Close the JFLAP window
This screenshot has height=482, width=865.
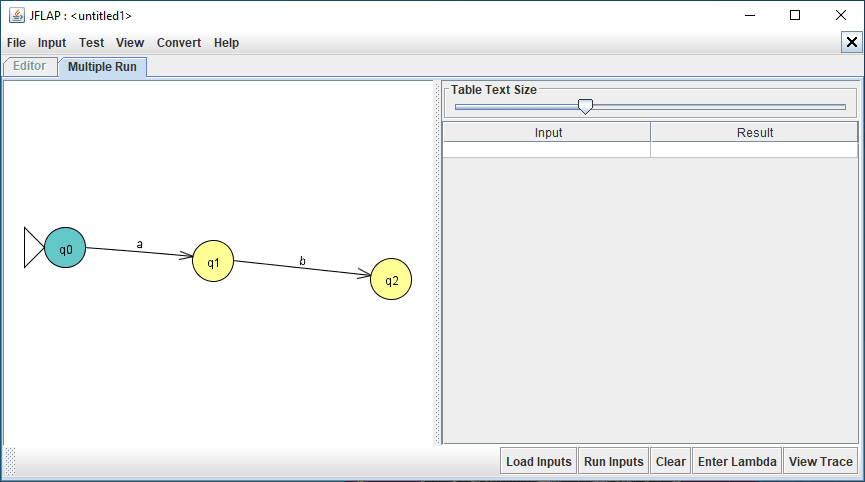coord(841,15)
